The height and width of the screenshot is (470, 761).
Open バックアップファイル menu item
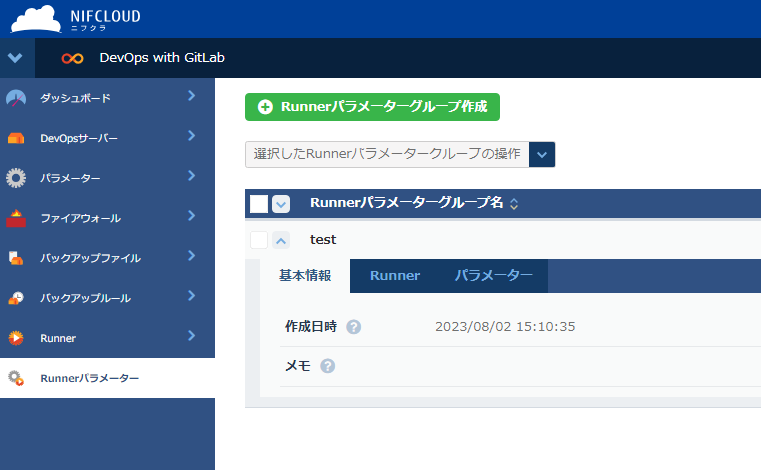107,258
